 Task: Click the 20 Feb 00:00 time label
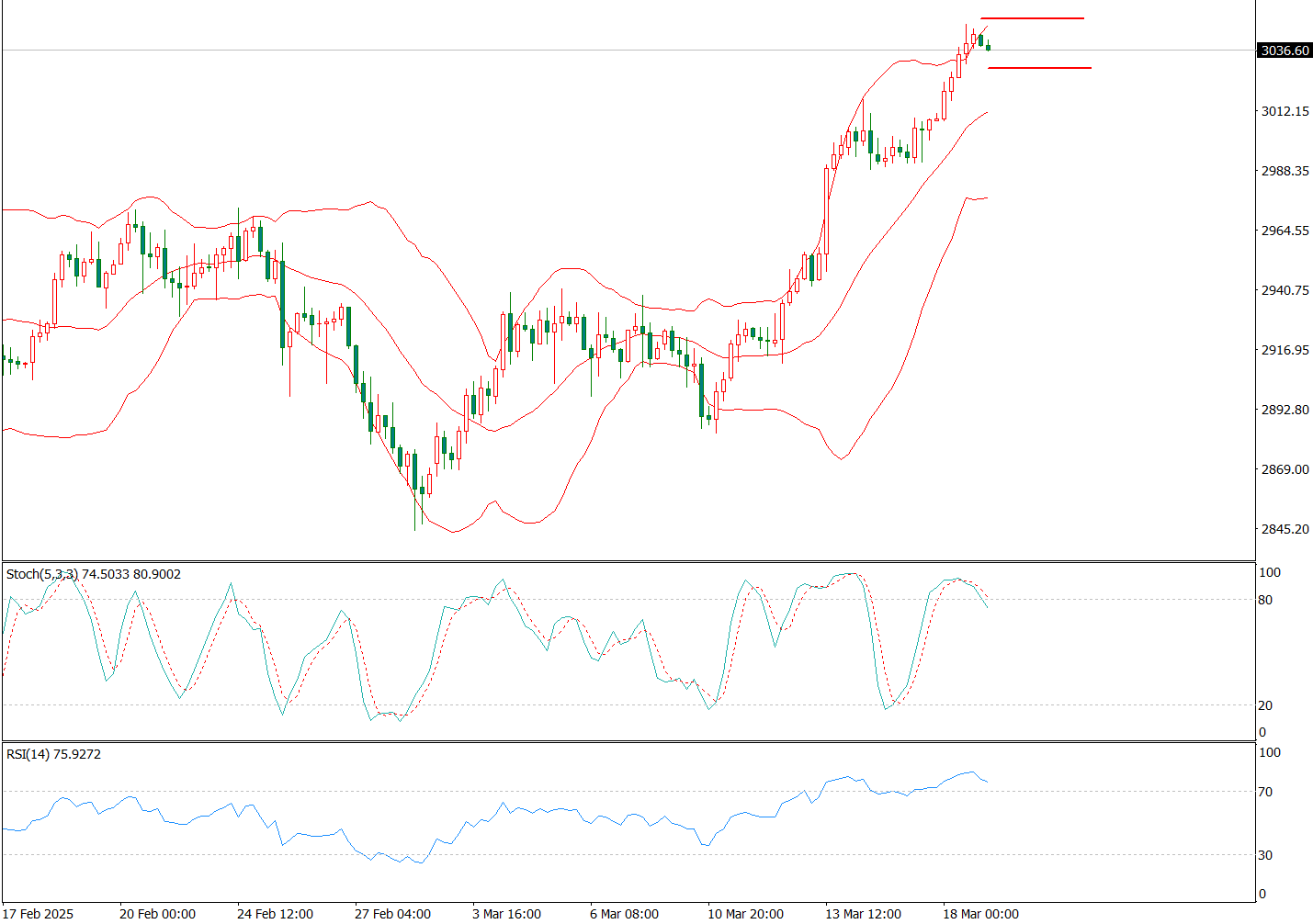[x=157, y=913]
